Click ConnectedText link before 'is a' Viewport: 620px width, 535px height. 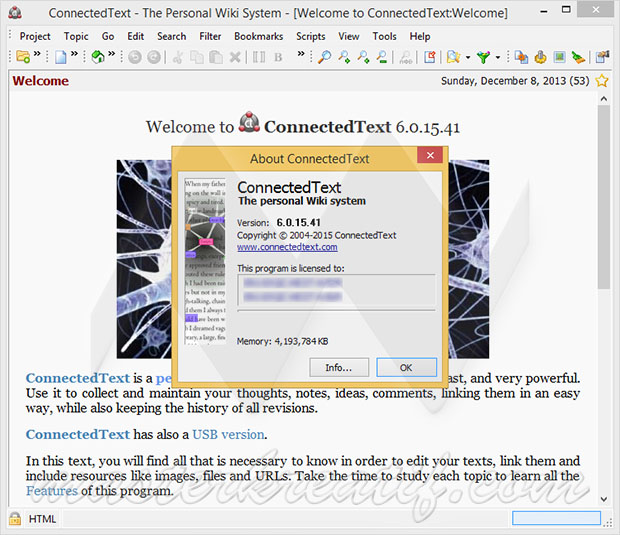click(78, 378)
